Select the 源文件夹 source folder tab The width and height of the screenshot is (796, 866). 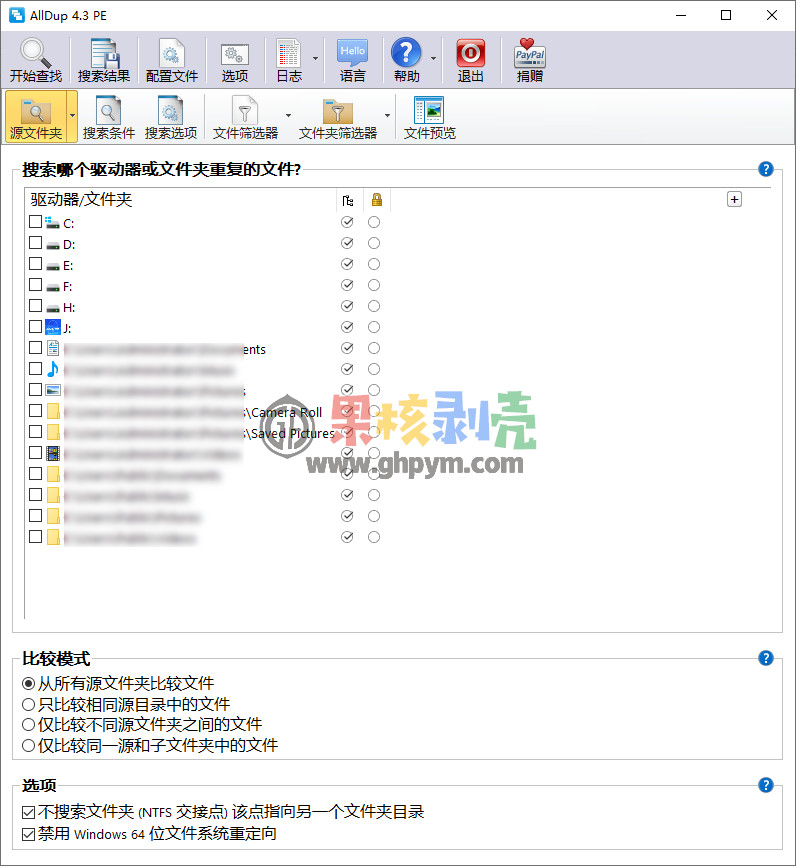click(35, 117)
